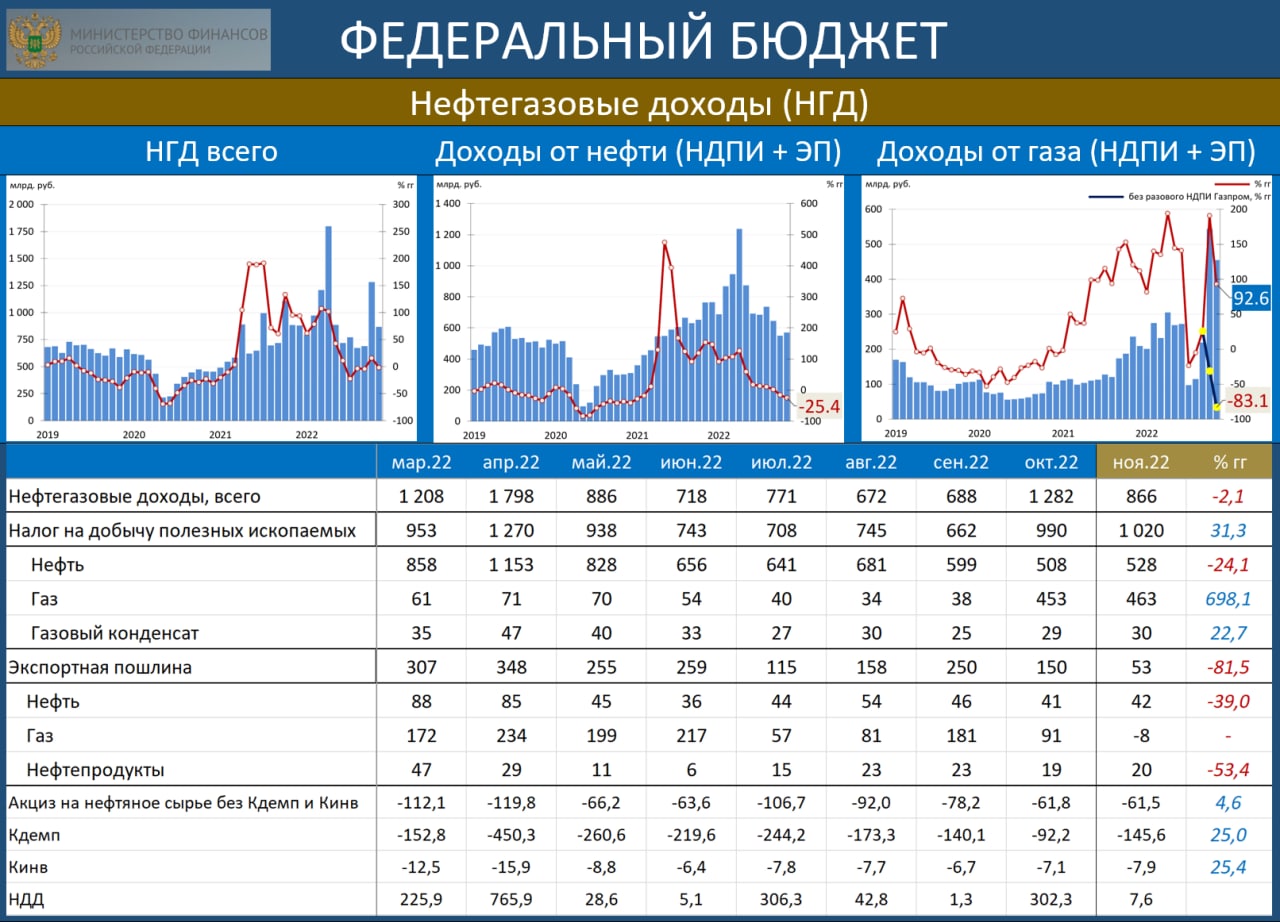Select the "ноя.22" column header

pyautogui.click(x=1141, y=463)
